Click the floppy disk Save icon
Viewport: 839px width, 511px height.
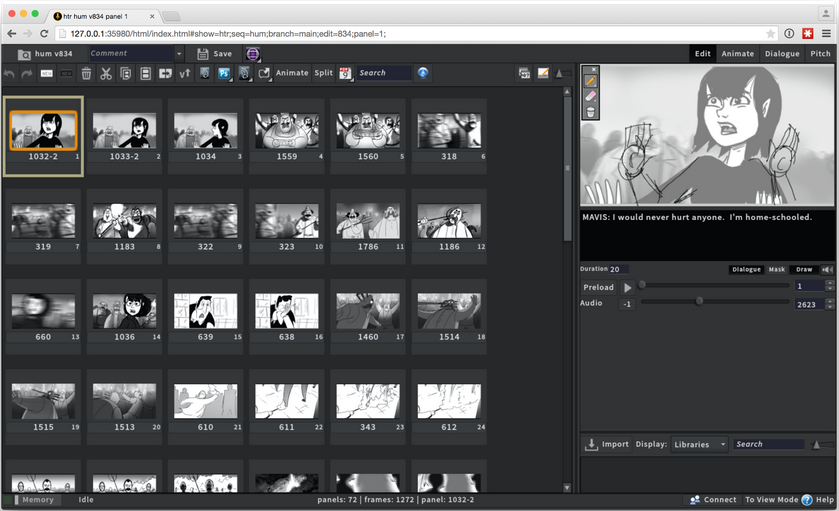pyautogui.click(x=202, y=54)
